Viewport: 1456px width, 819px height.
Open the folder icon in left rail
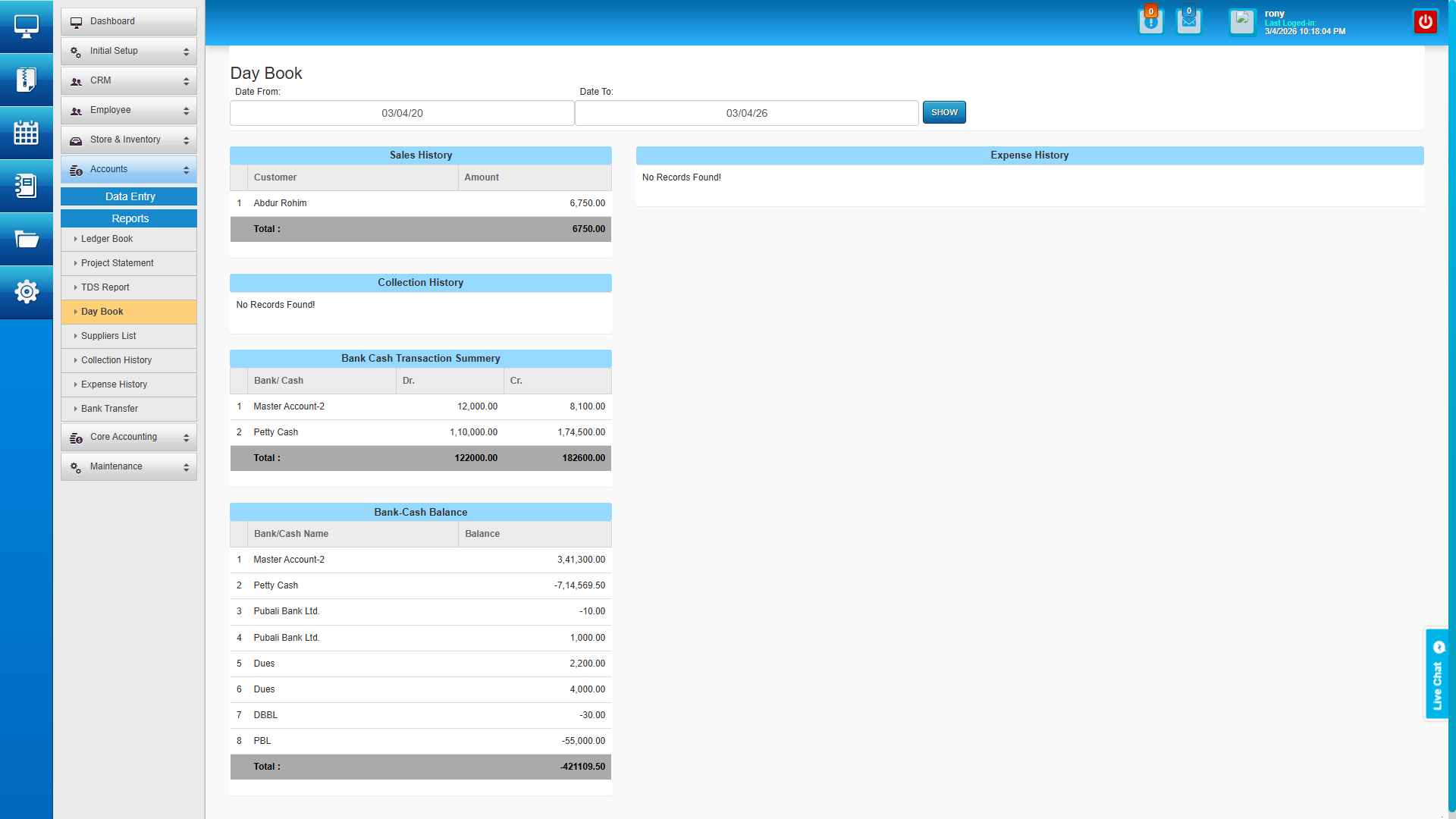[x=26, y=240]
